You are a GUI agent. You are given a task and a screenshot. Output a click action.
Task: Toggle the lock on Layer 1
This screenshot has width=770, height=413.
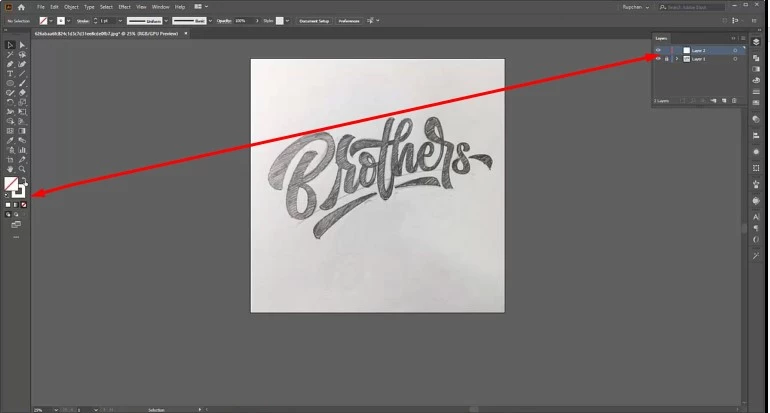666,59
